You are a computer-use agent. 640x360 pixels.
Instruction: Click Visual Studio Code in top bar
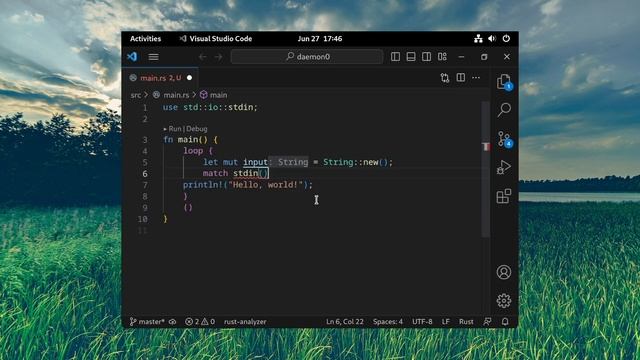pos(216,39)
